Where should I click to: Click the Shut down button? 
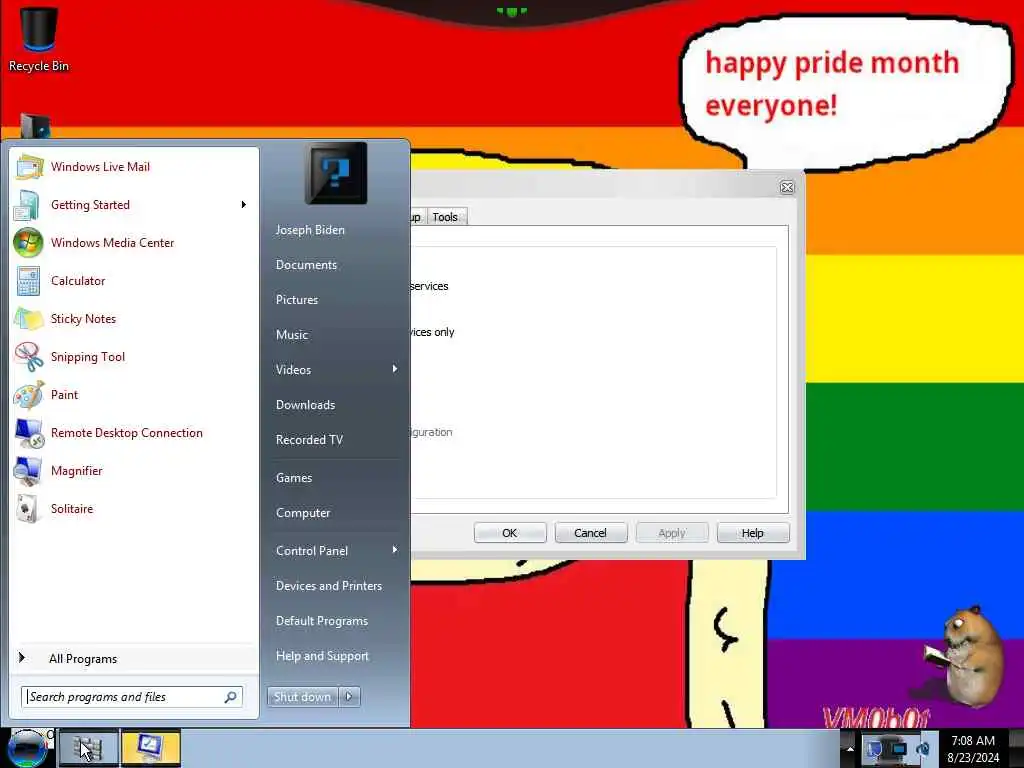point(303,697)
